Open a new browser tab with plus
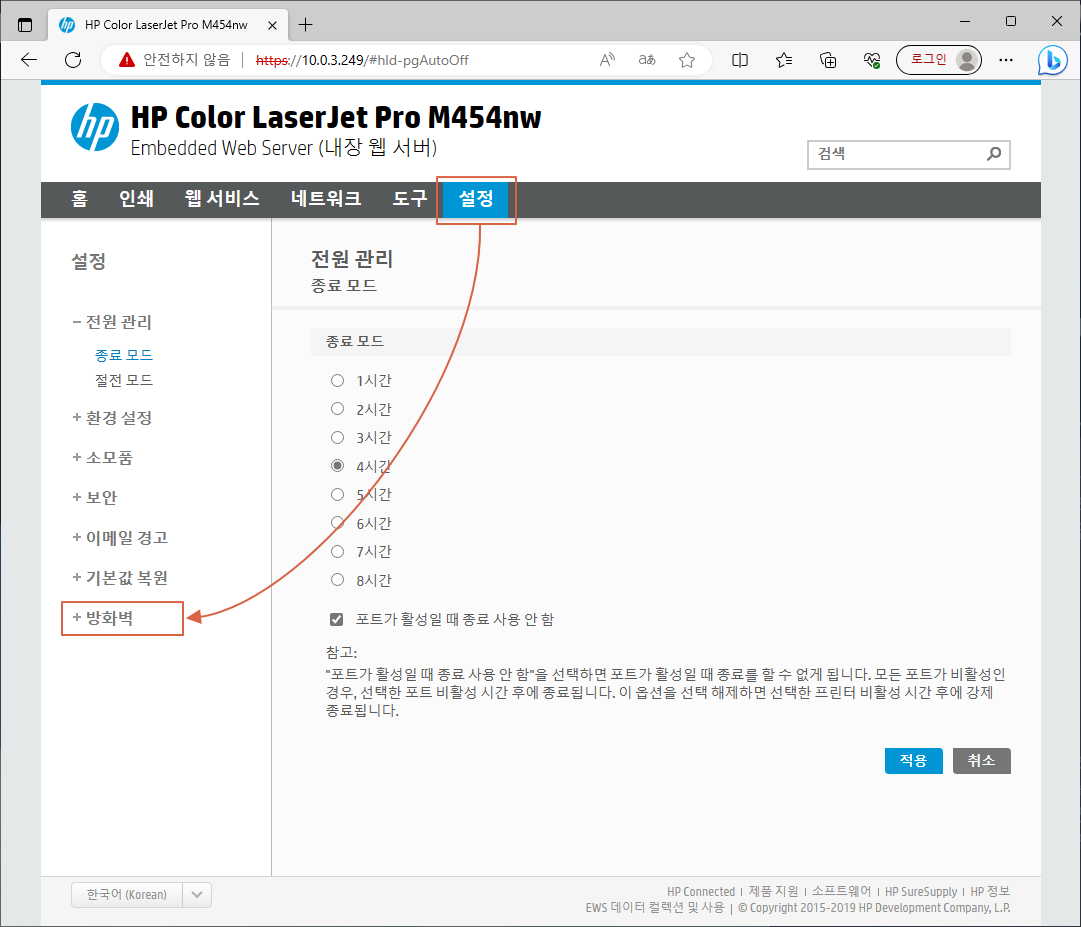The height and width of the screenshot is (927, 1081). (305, 25)
